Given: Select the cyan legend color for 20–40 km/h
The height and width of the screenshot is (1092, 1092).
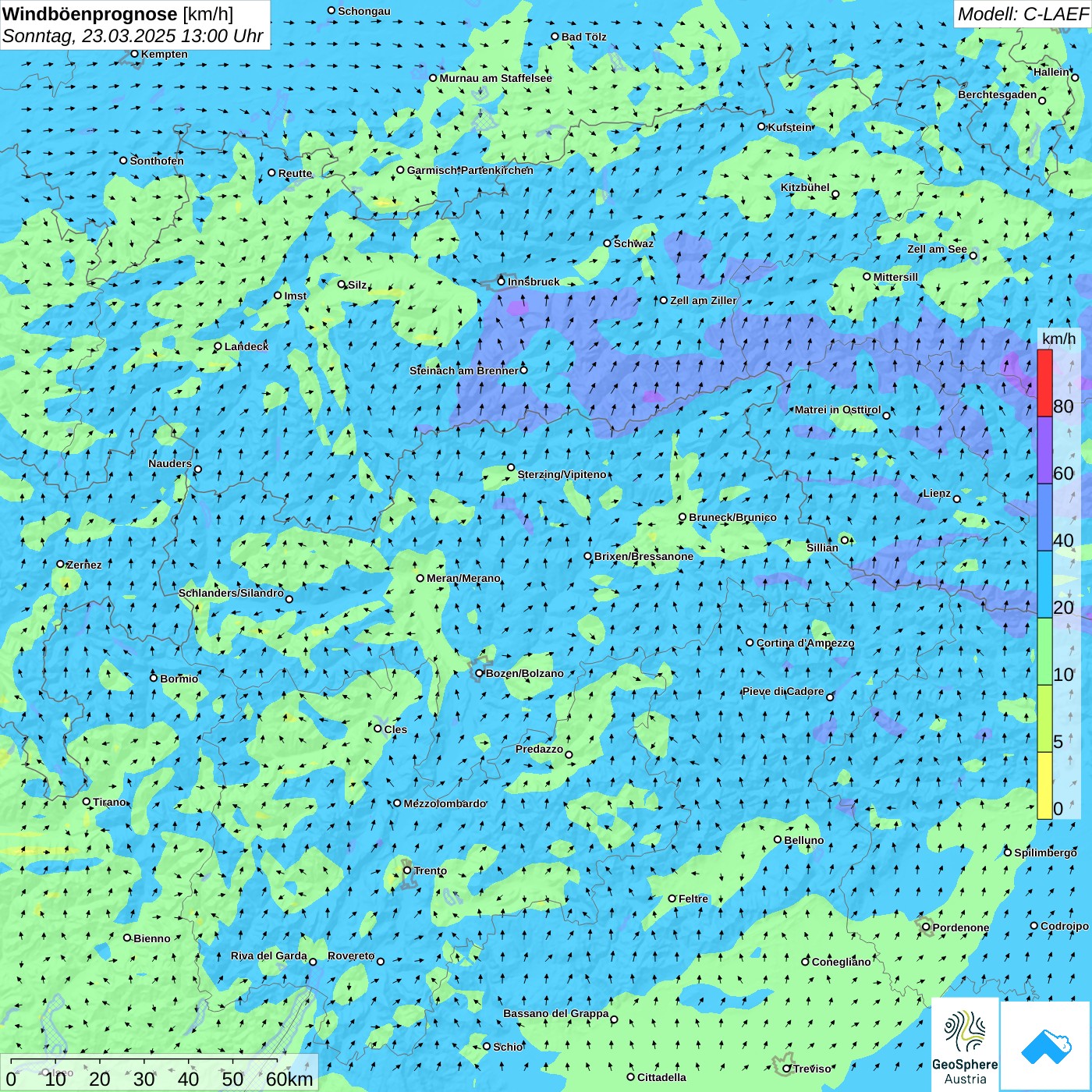Looking at the screenshot, I should click(1044, 585).
